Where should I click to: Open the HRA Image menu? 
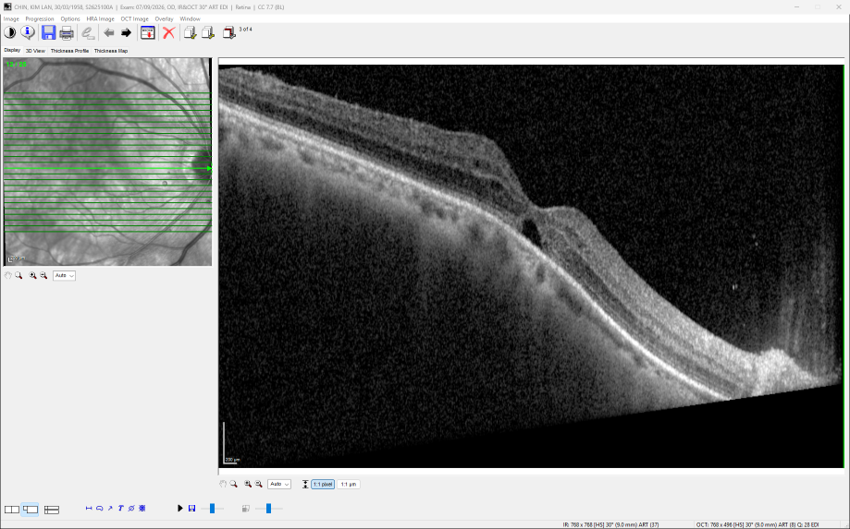pyautogui.click(x=100, y=19)
